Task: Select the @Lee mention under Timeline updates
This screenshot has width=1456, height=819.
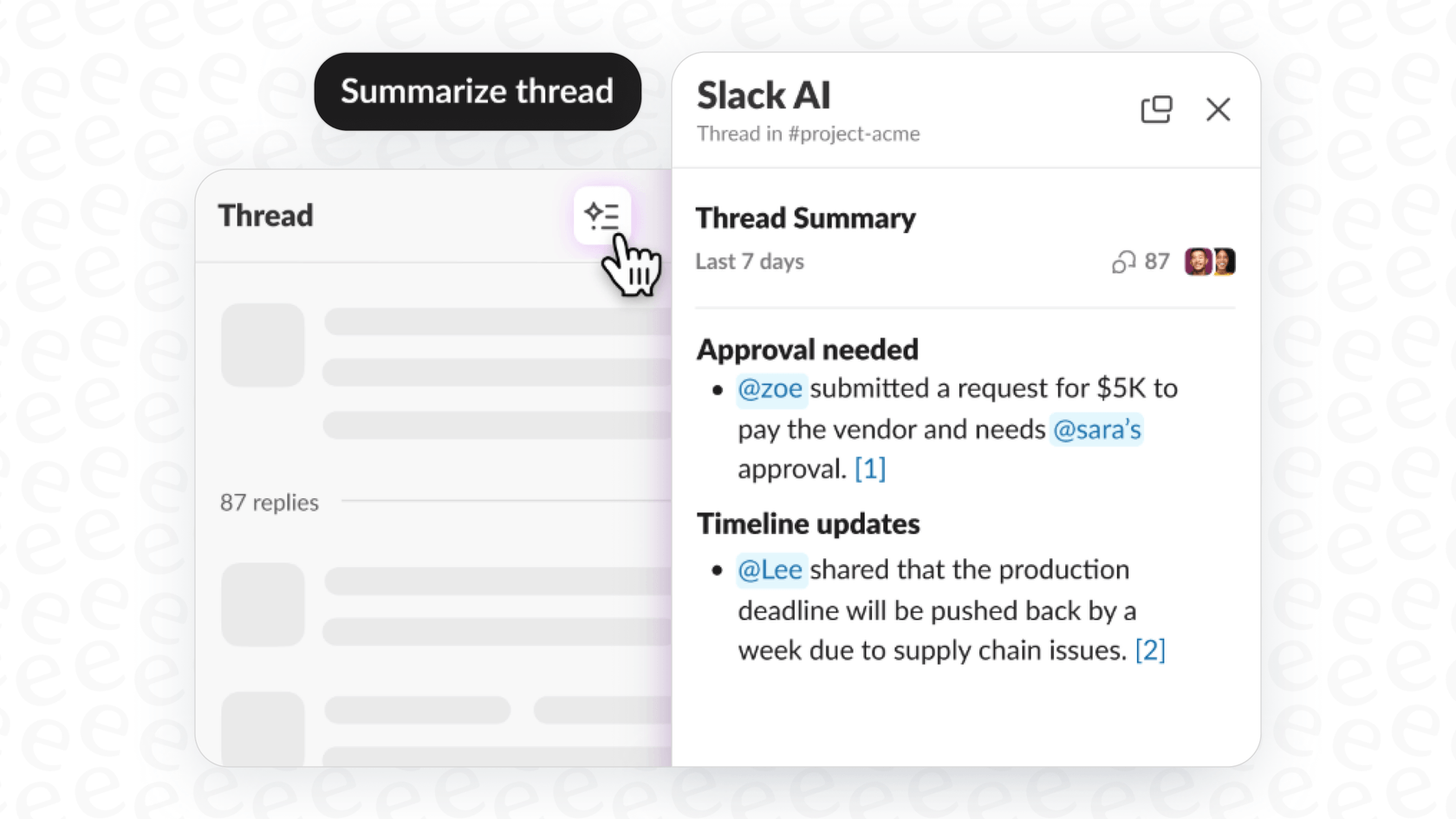Action: tap(770, 569)
